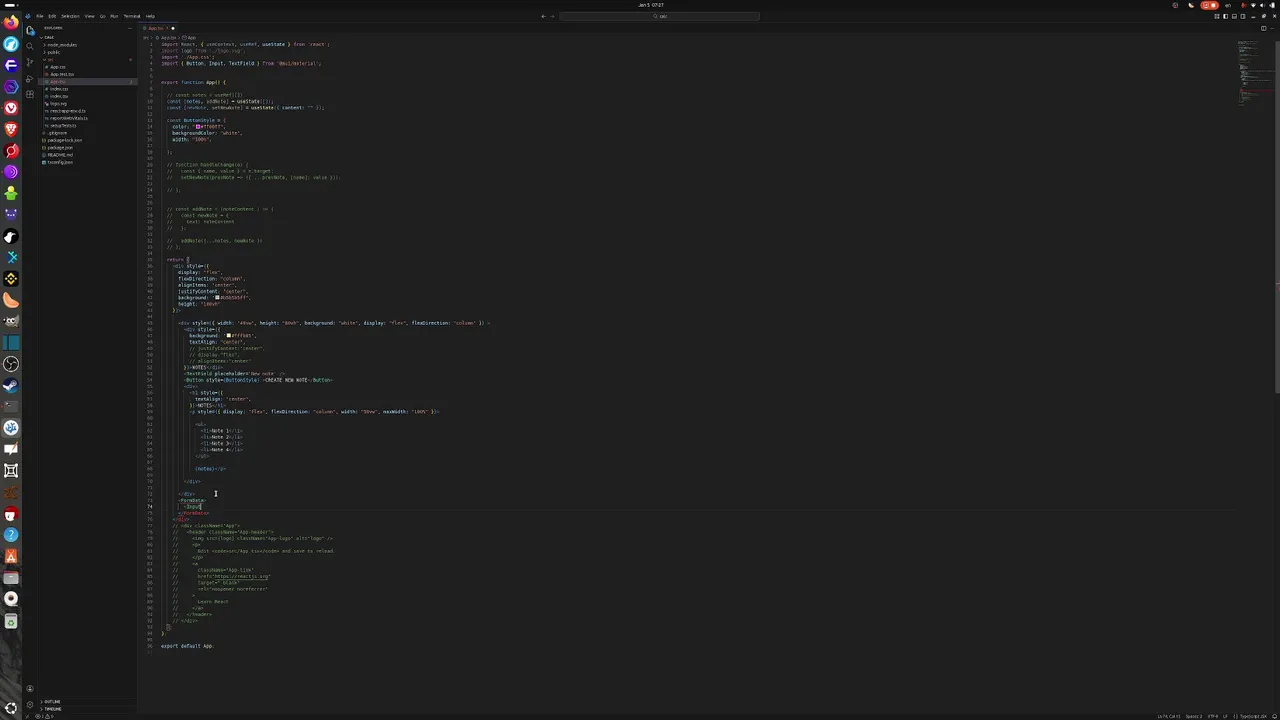Open the volume indicator in system tray
Viewport: 1280px width, 720px height.
click(1263, 5)
